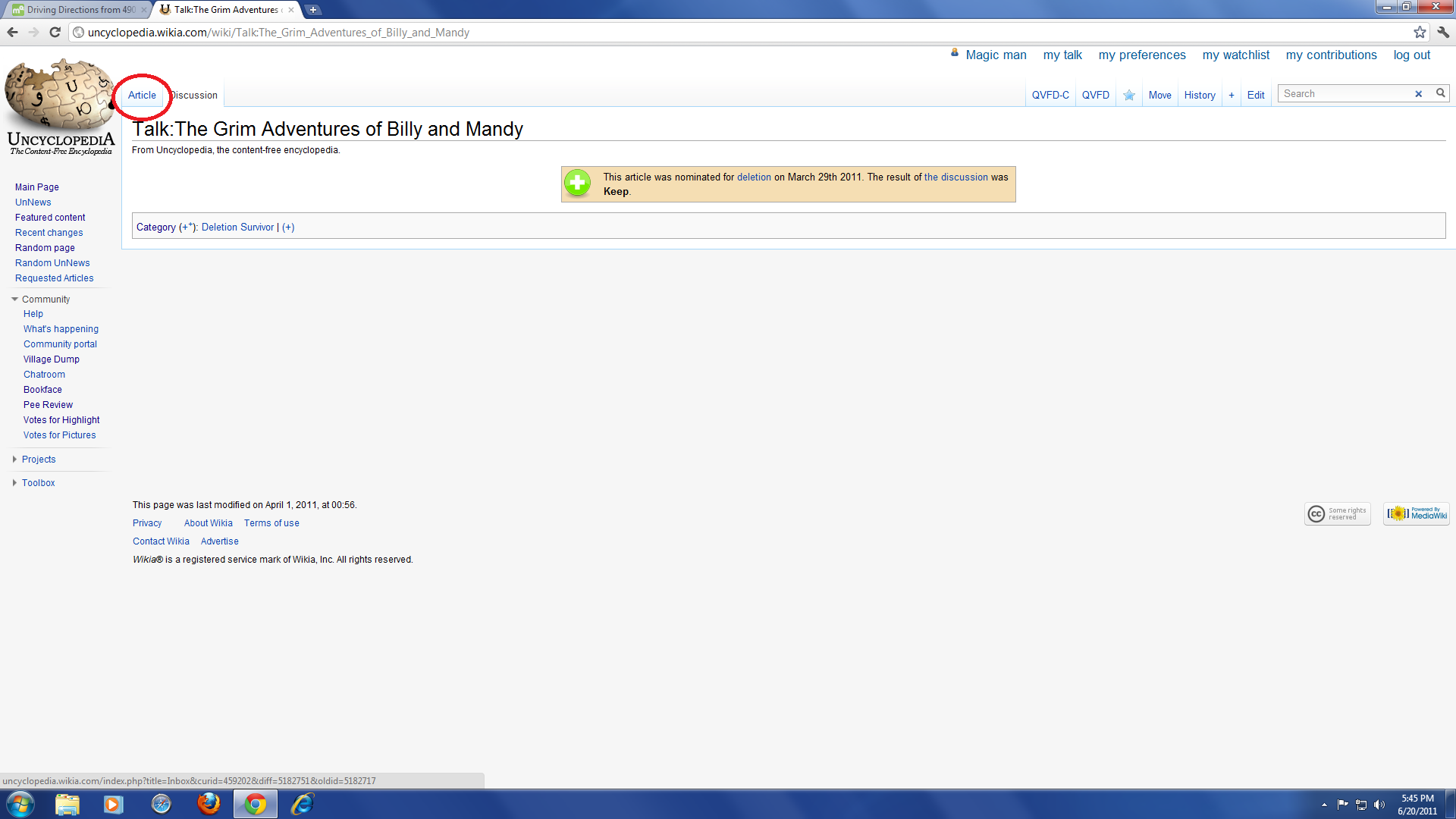Image resolution: width=1456 pixels, height=819 pixels.
Task: Click the QVFD-C icon in toolbar
Action: click(x=1051, y=94)
